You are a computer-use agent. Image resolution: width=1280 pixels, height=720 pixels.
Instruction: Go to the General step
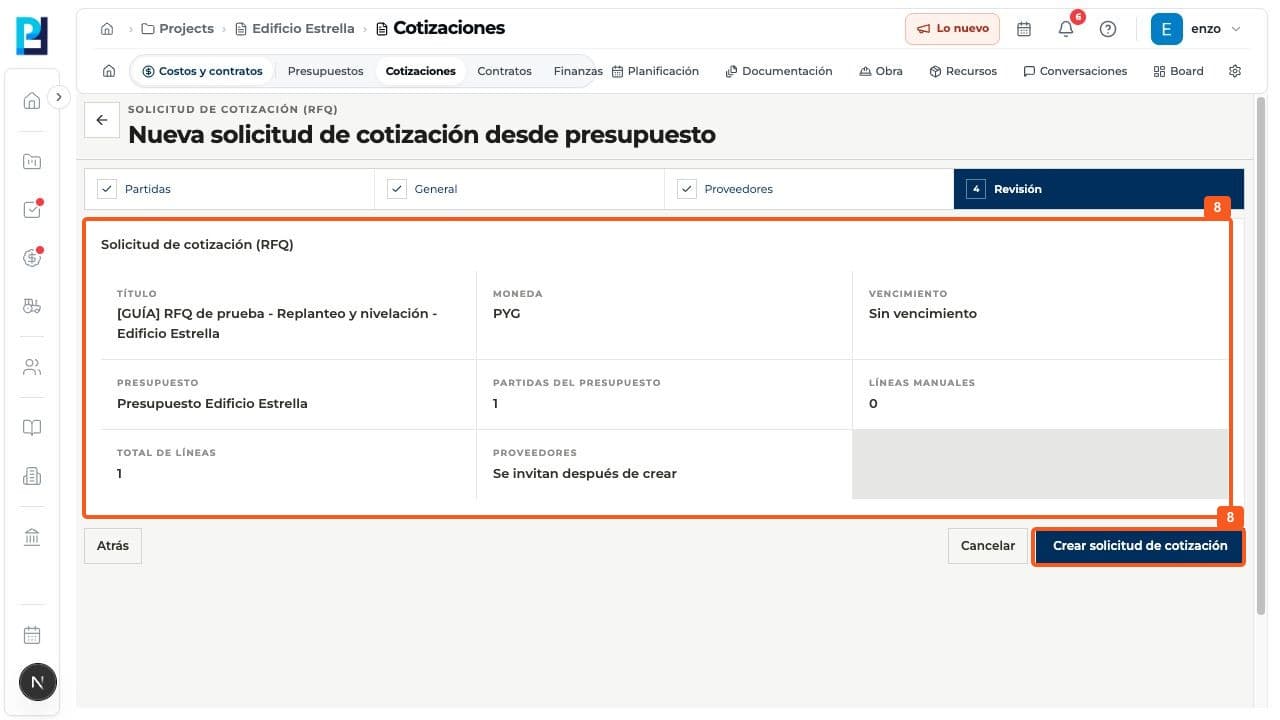click(x=520, y=189)
